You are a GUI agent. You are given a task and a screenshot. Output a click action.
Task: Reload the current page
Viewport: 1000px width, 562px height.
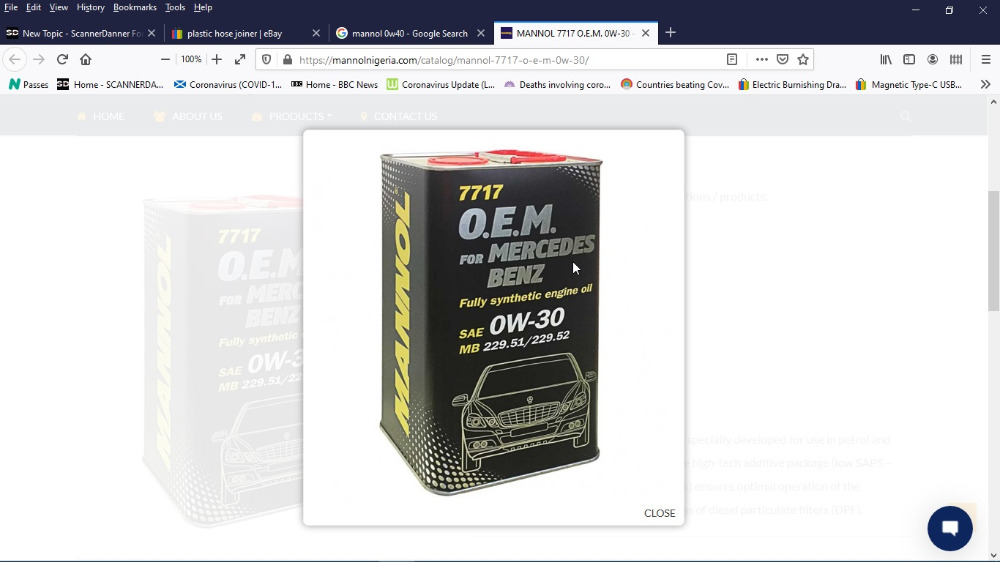62,59
